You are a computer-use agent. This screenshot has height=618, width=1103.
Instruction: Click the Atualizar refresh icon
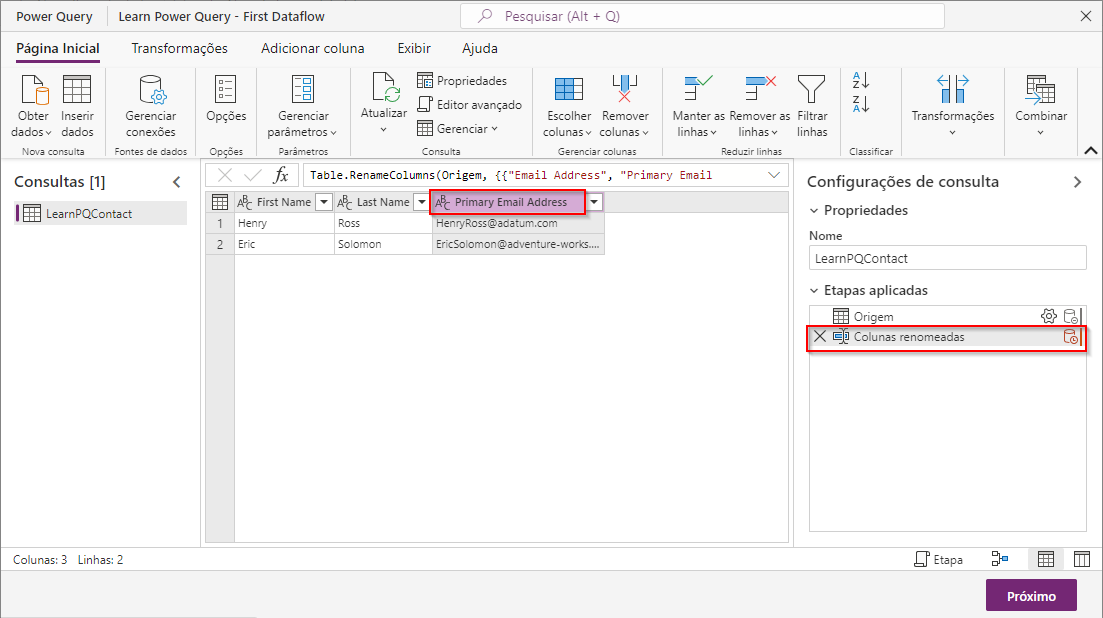(384, 88)
